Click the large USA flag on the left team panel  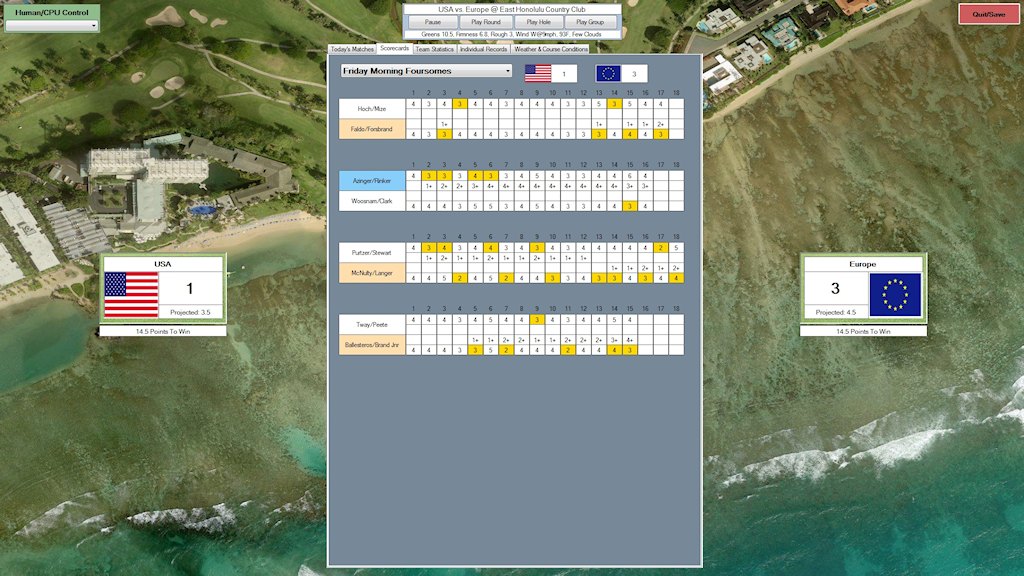[131, 294]
